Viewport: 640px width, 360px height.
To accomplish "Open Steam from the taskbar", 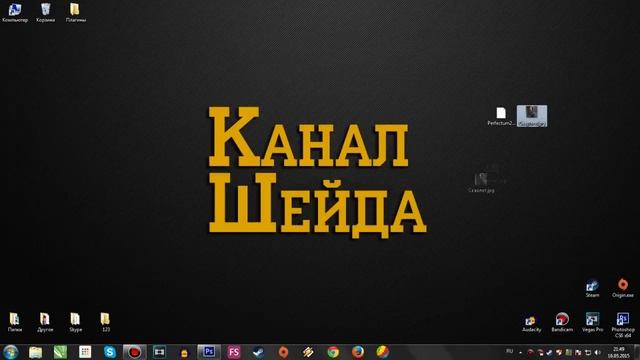I will pos(258,352).
